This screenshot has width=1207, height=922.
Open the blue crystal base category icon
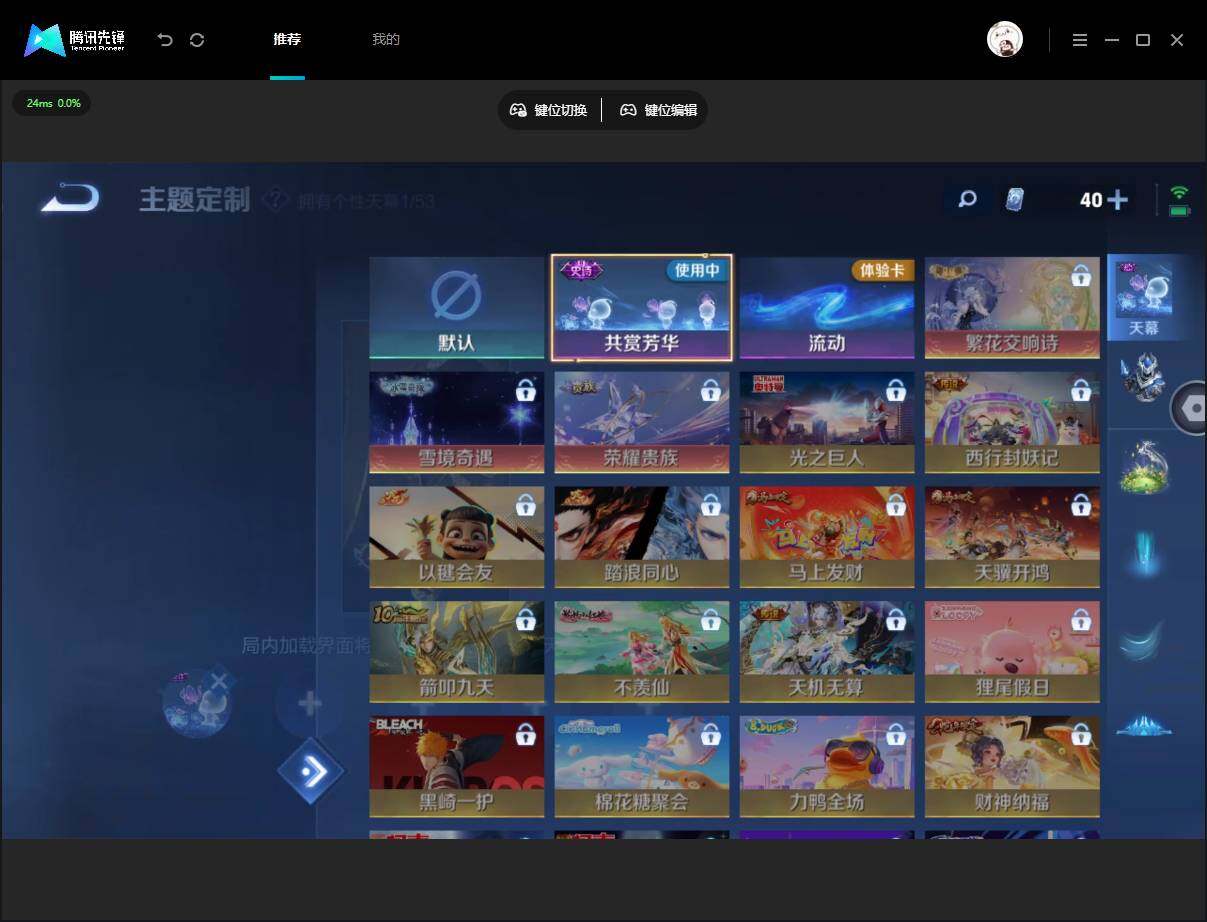[x=1143, y=725]
